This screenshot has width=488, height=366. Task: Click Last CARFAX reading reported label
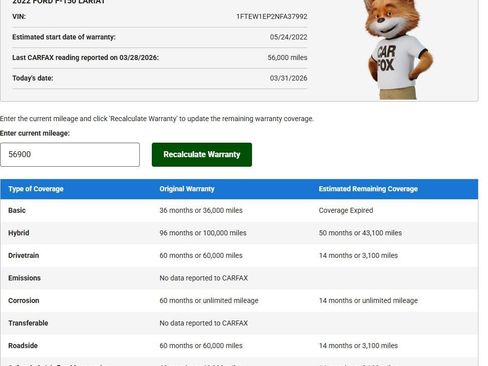coord(85,58)
